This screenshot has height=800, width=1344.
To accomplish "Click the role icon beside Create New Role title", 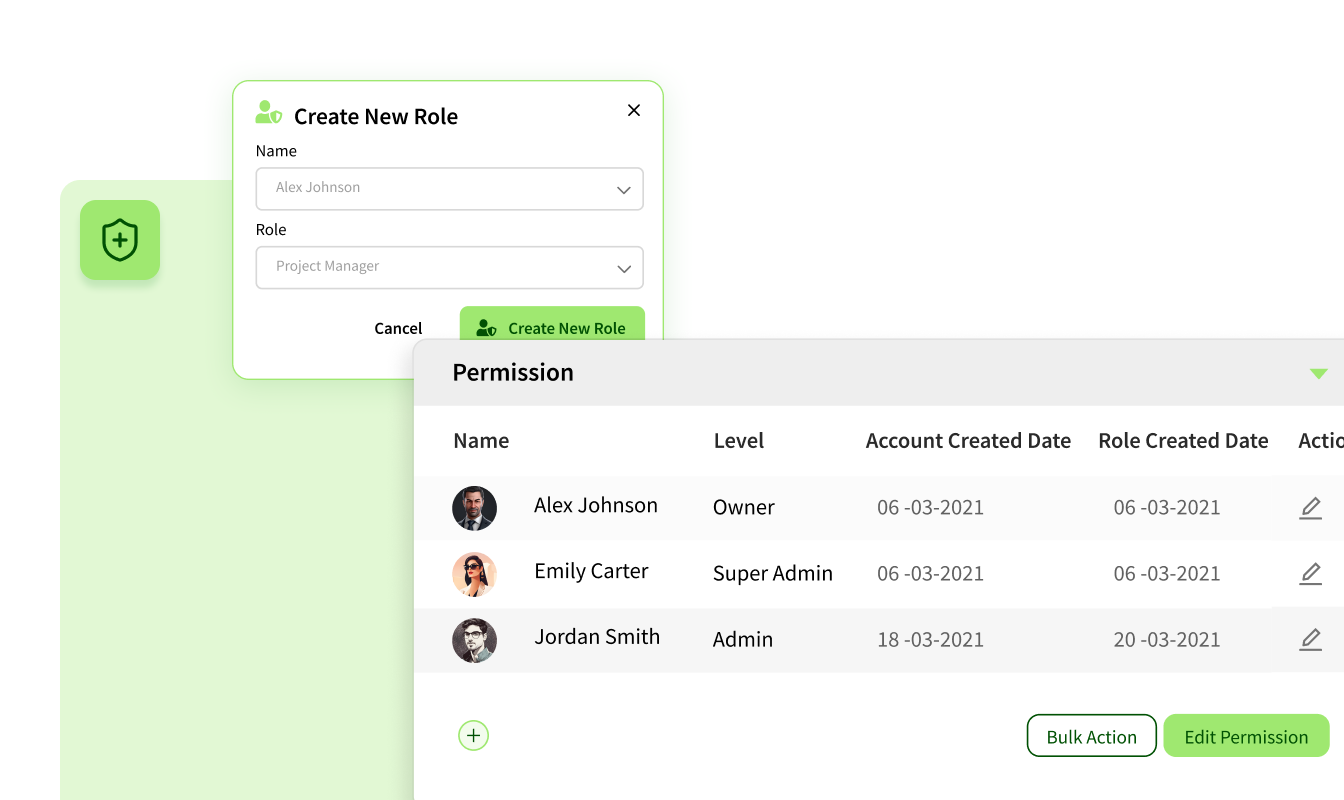I will click(x=267, y=113).
